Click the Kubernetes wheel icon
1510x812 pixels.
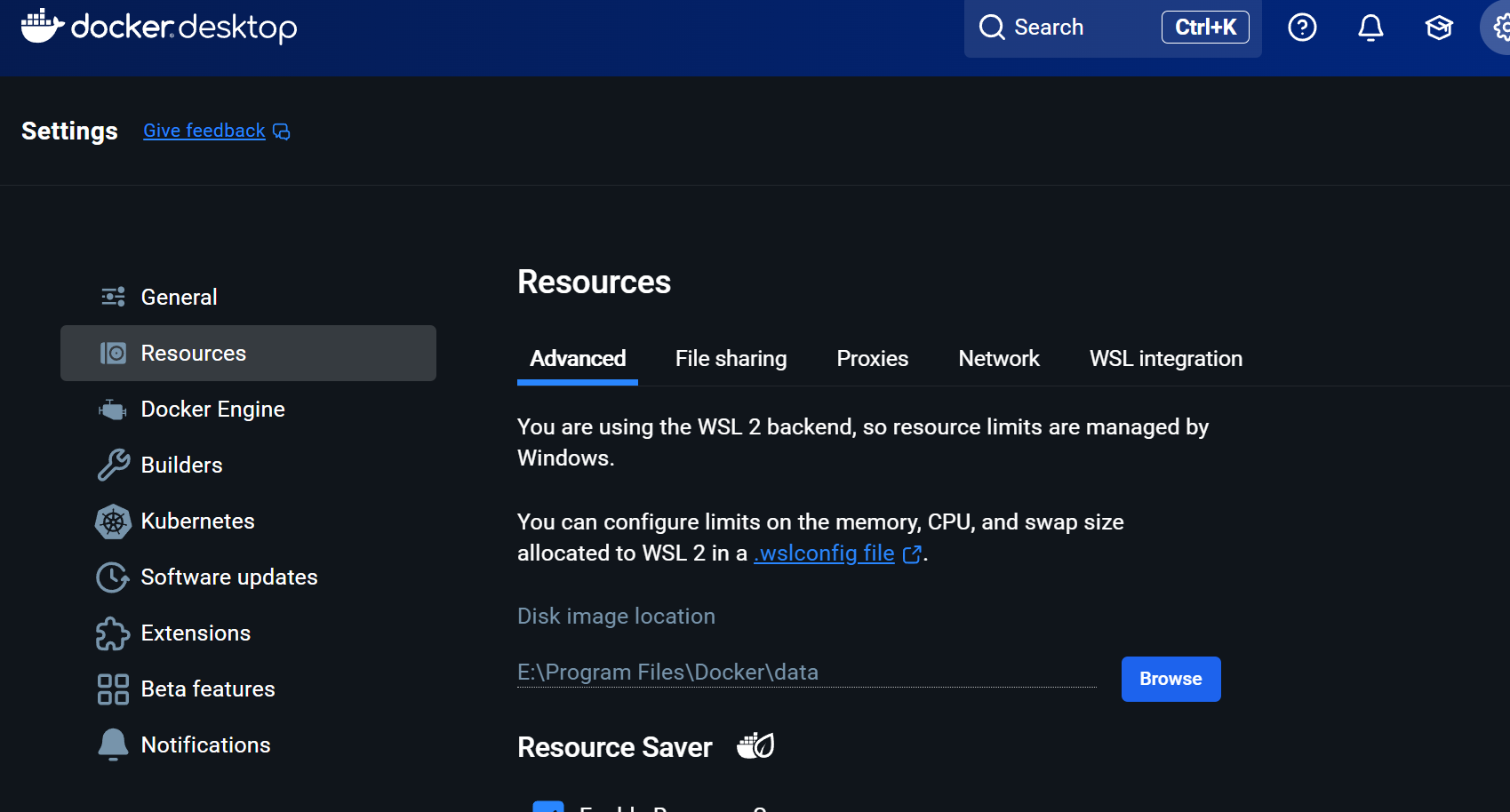pos(113,521)
